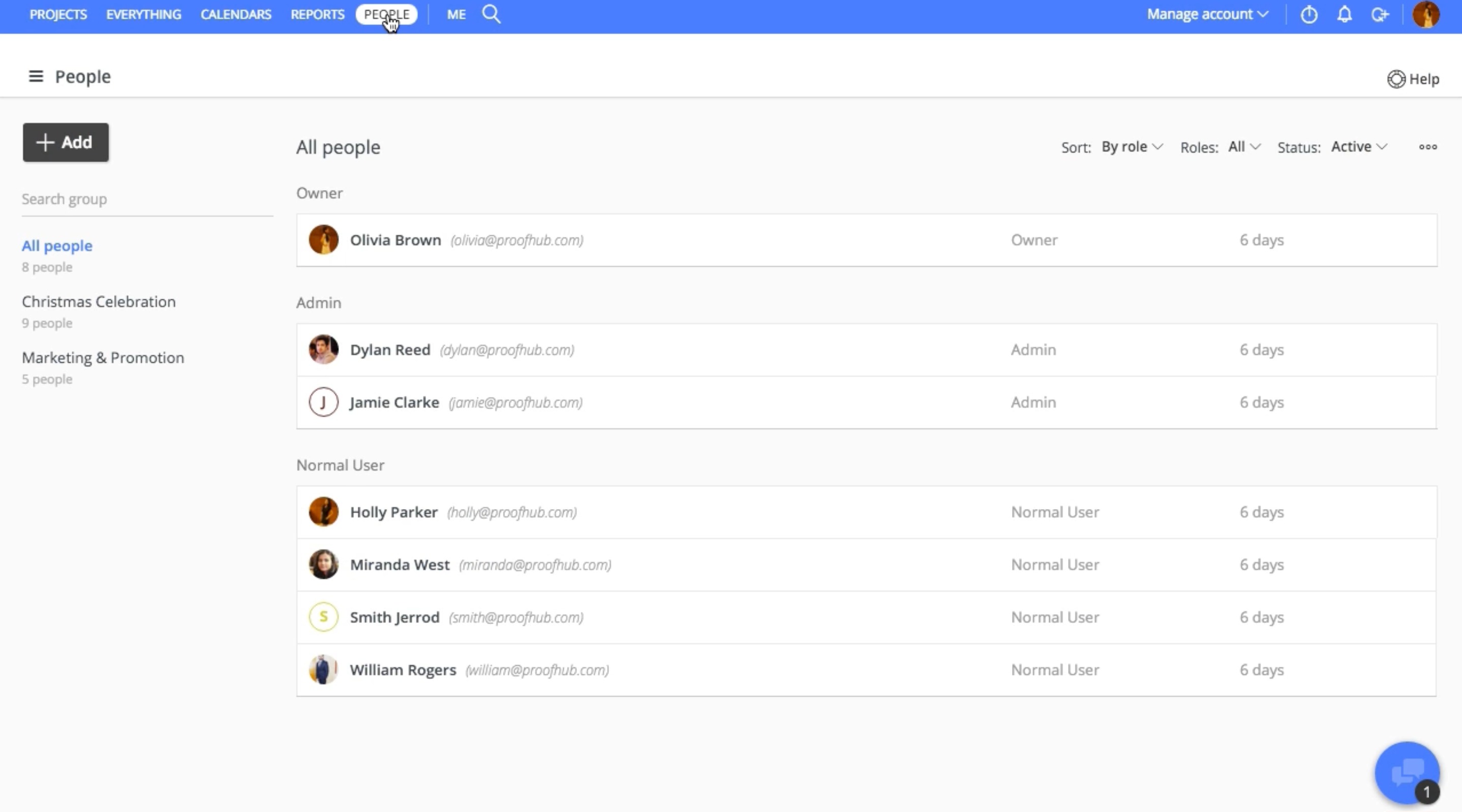Screen dimensions: 1462x812
Task: Click the timer/clock icon in header
Action: click(1309, 14)
